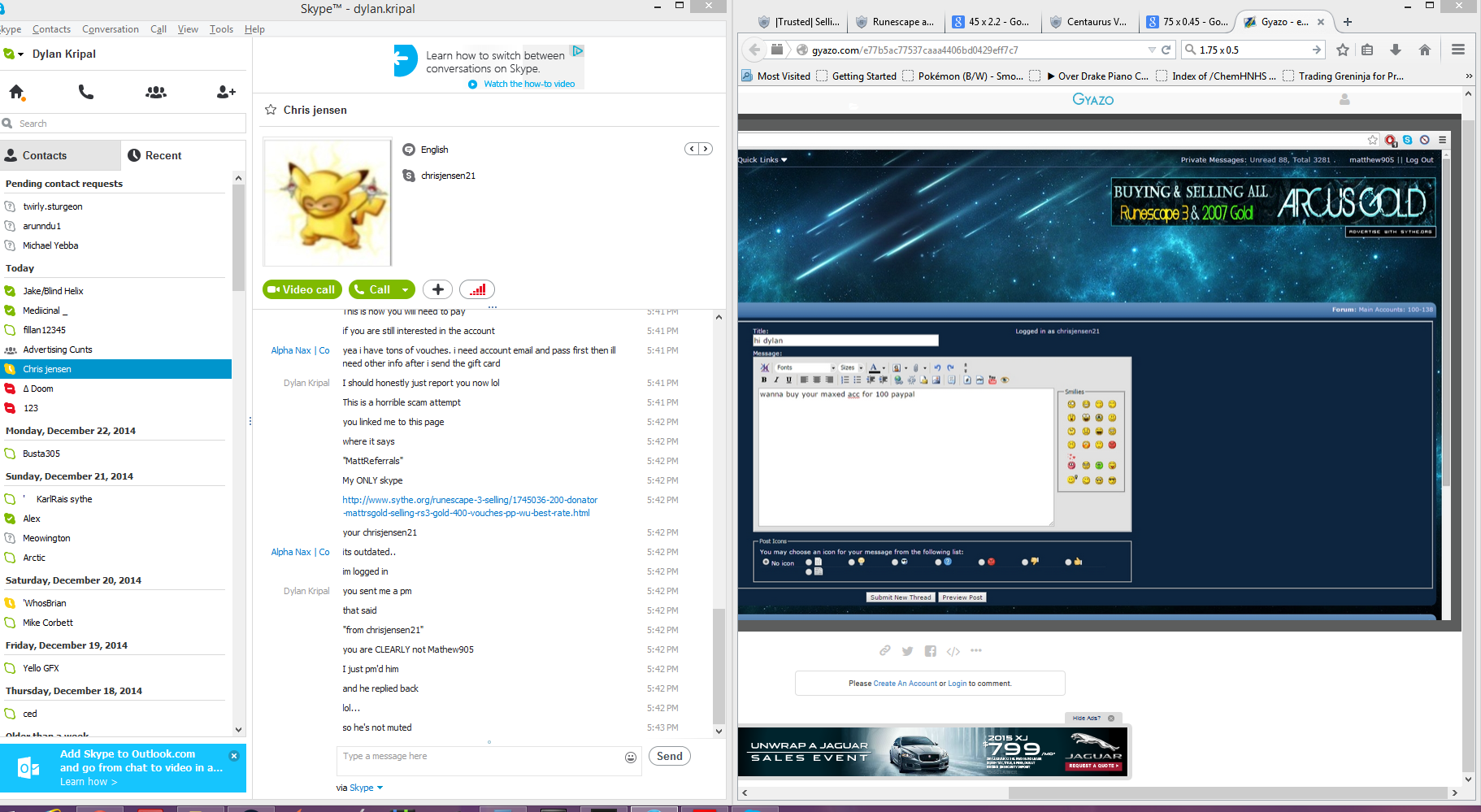The width and height of the screenshot is (1481, 812).
Task: Bookmark this page with Firefox star icon
Action: point(1343,50)
